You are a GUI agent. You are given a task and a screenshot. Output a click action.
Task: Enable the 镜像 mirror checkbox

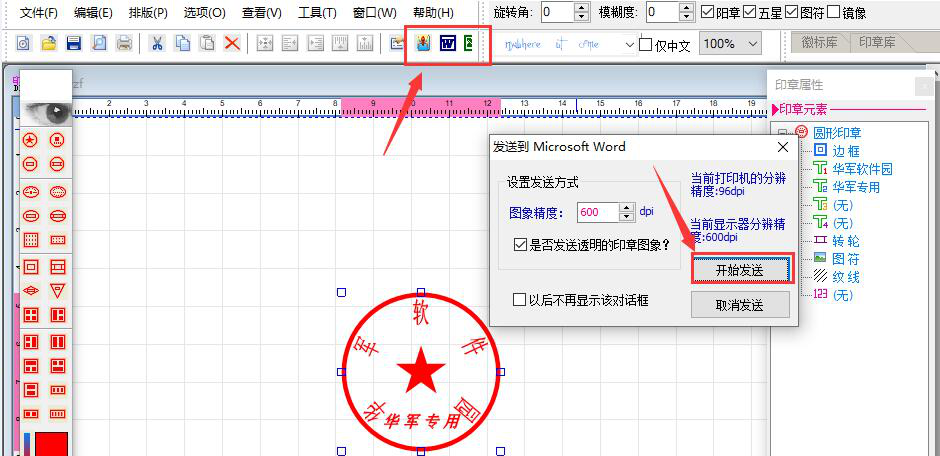(834, 12)
